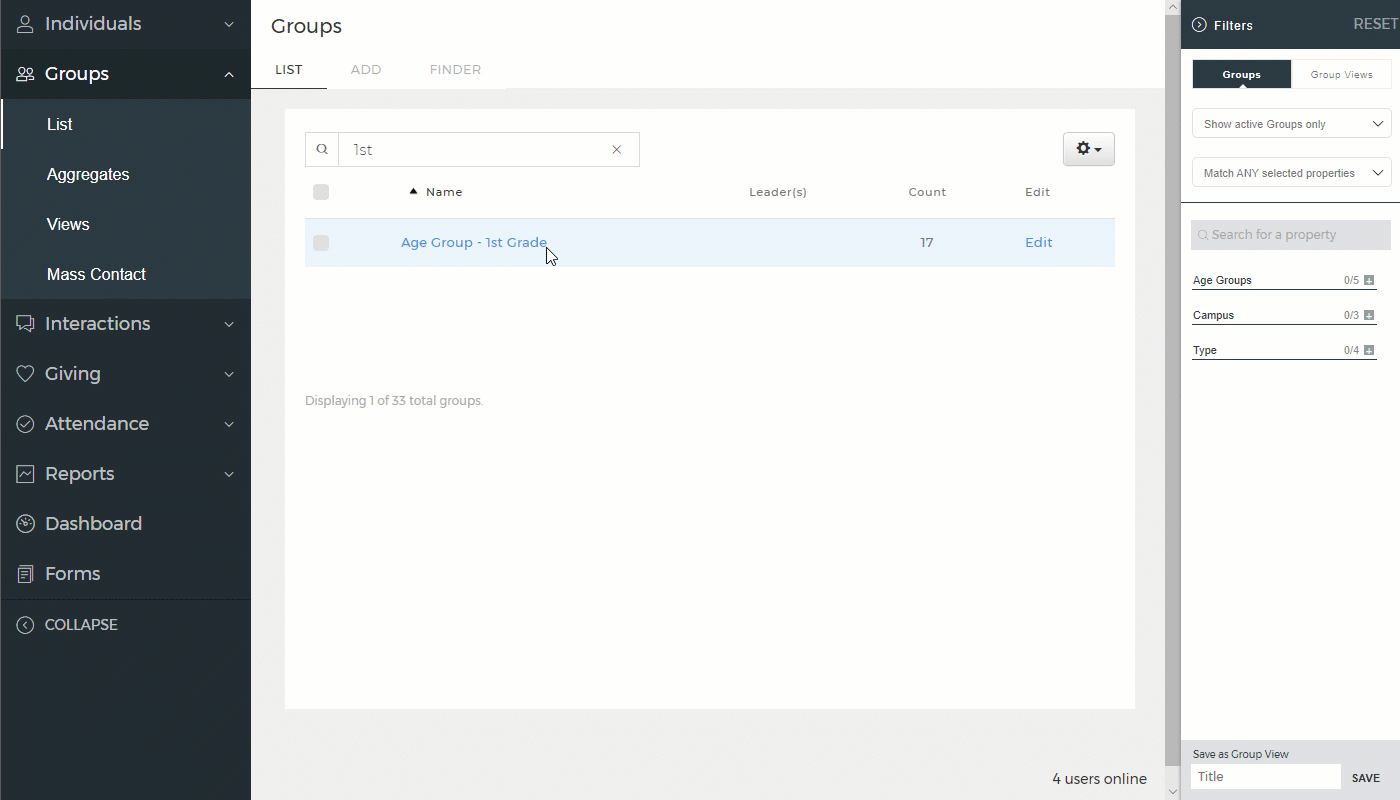Switch to the Group Views tab

[1341, 75]
